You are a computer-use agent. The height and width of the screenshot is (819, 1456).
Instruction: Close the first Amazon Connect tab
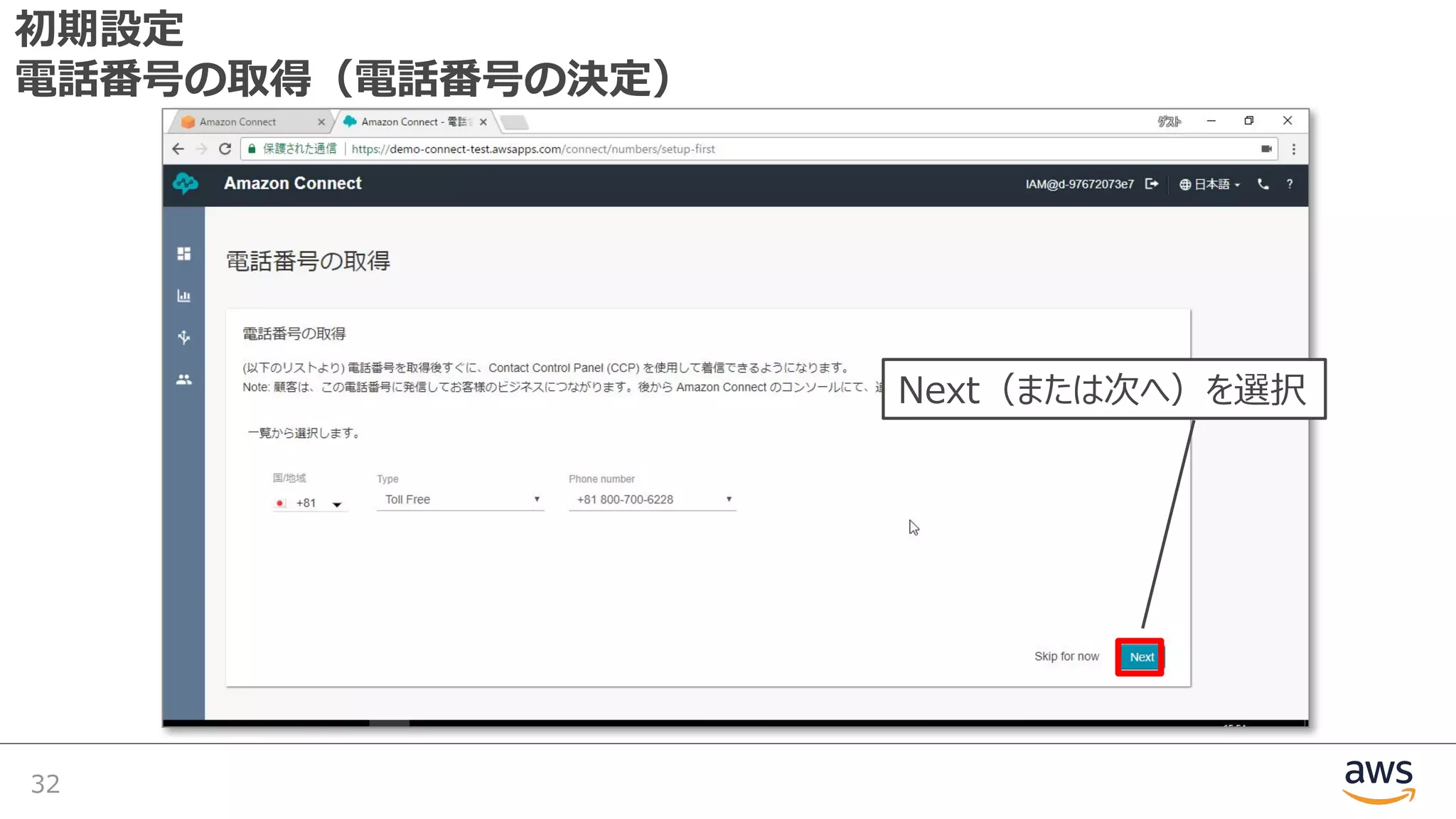click(321, 122)
